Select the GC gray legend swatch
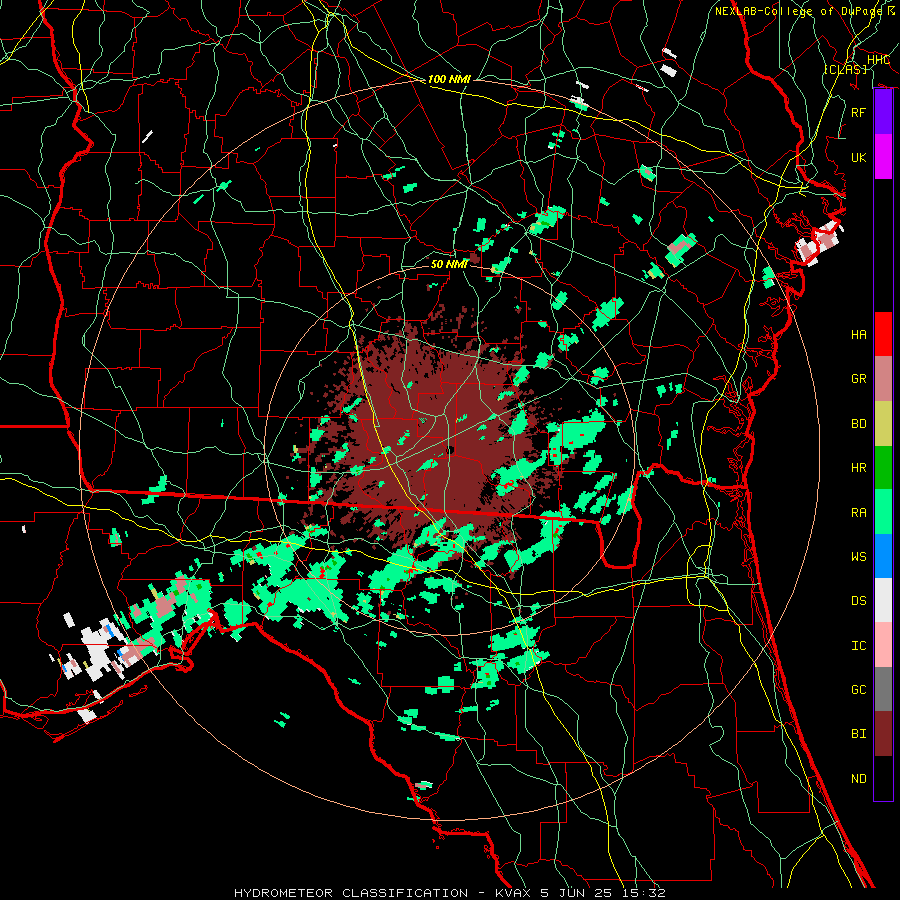The width and height of the screenshot is (900, 900). [883, 689]
